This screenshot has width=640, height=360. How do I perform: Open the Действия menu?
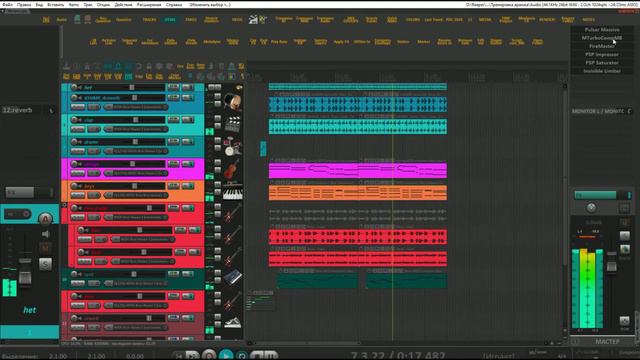pyautogui.click(x=123, y=4)
